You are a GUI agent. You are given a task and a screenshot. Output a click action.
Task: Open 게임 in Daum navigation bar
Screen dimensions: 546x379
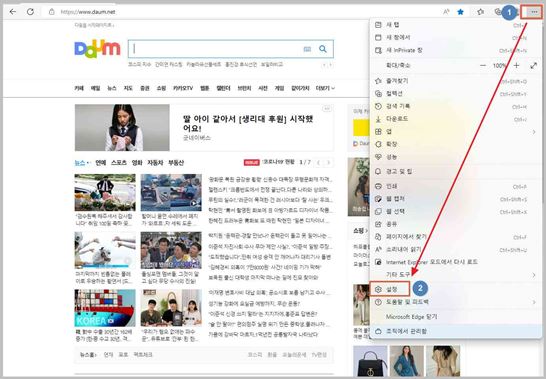pyautogui.click(x=279, y=88)
